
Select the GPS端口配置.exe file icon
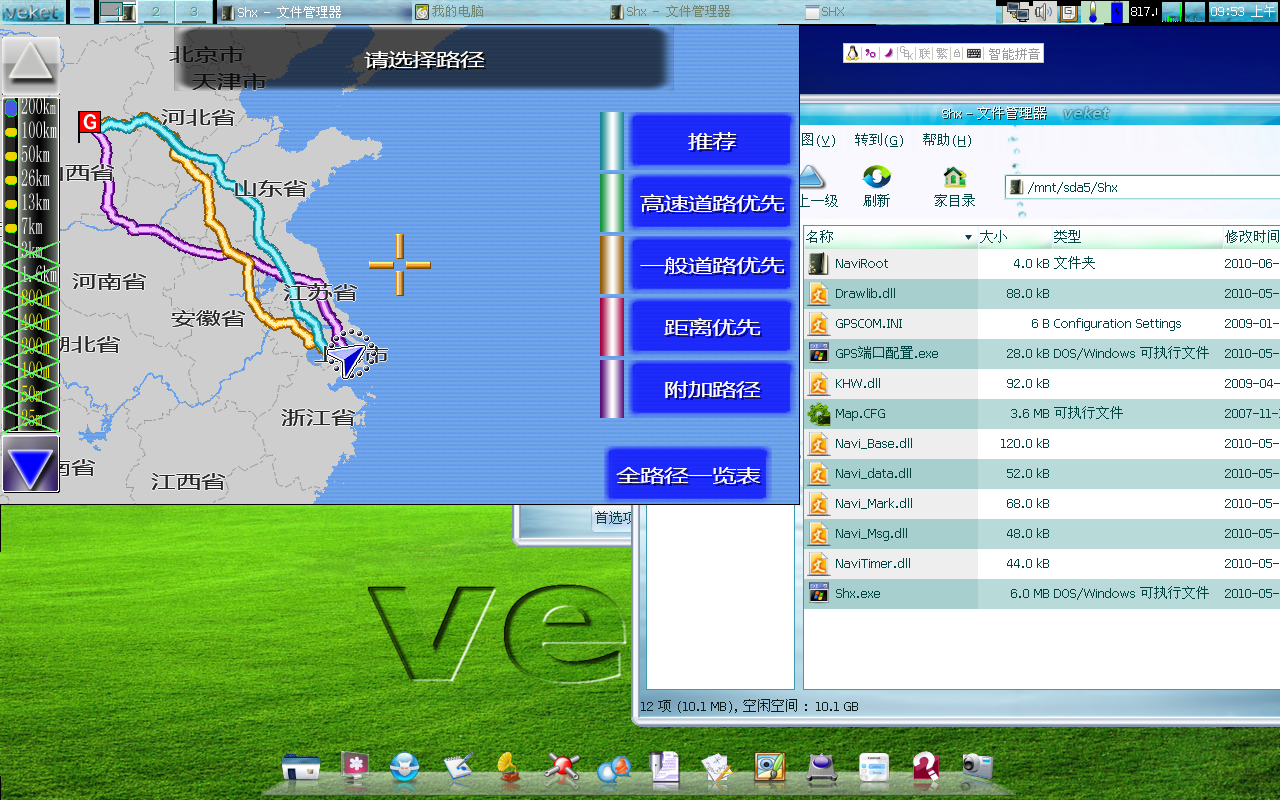(x=819, y=354)
